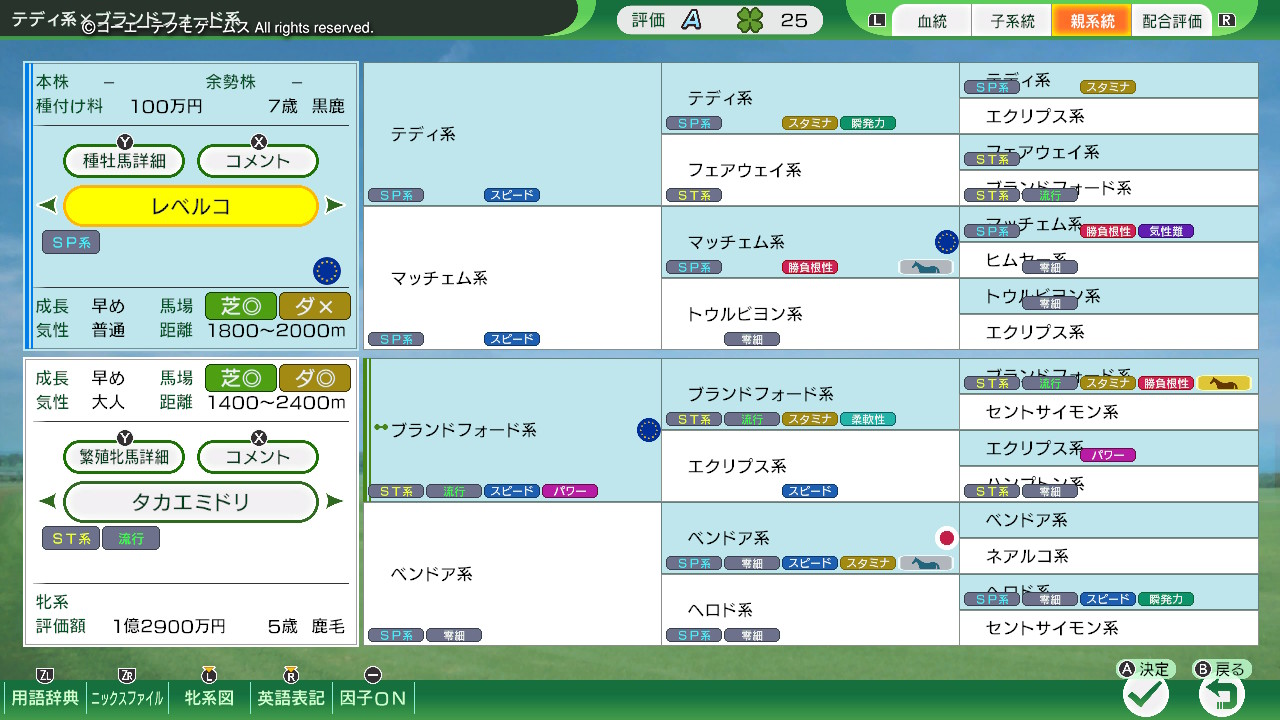The height and width of the screenshot is (720, 1280).
Task: Open the 血統 pedigree tab
Action: (x=931, y=21)
